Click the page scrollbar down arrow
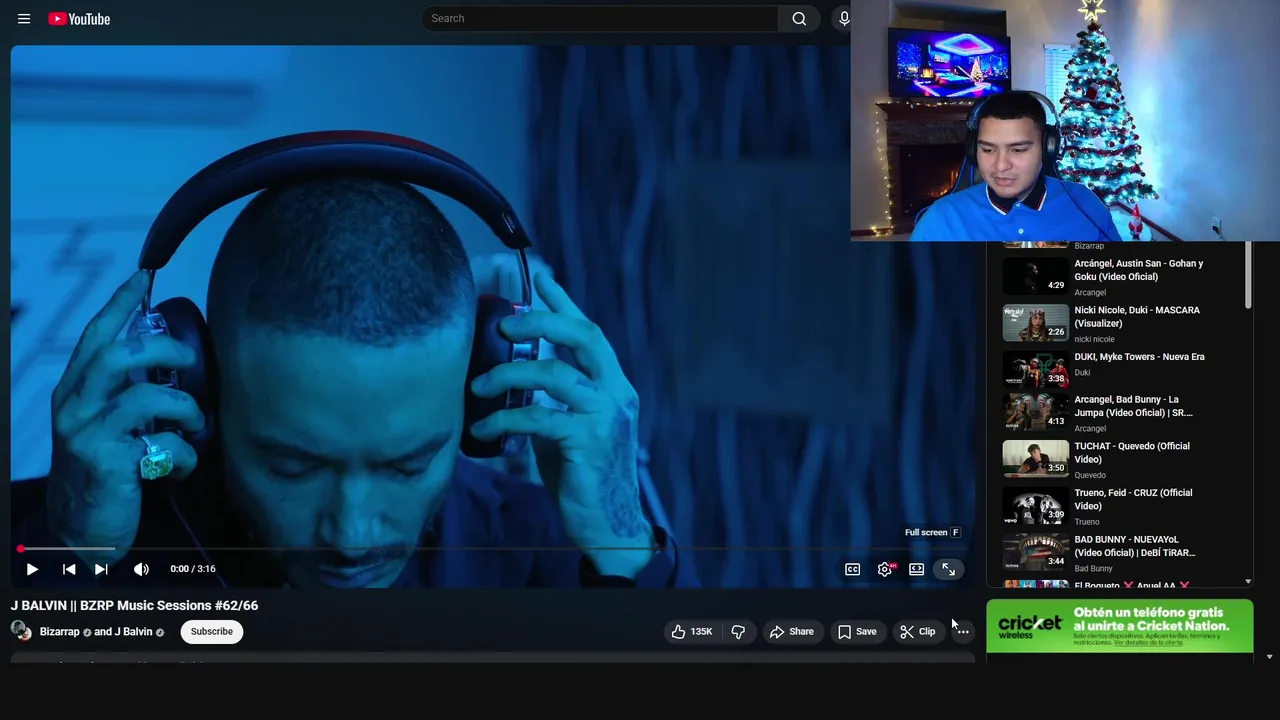The height and width of the screenshot is (720, 1280). pyautogui.click(x=1269, y=657)
